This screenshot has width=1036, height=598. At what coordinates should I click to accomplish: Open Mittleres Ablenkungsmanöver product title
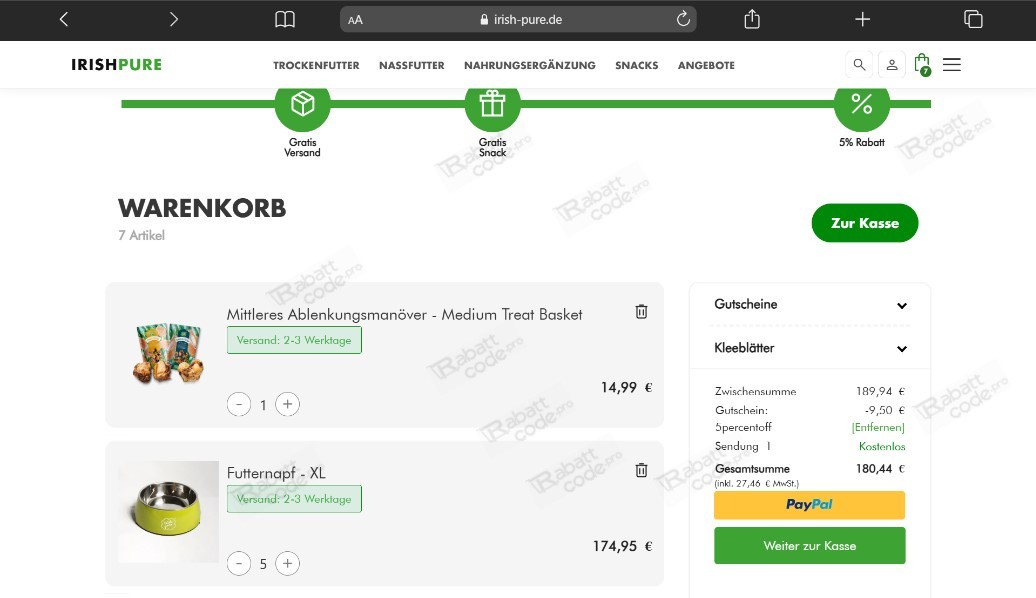tap(404, 315)
